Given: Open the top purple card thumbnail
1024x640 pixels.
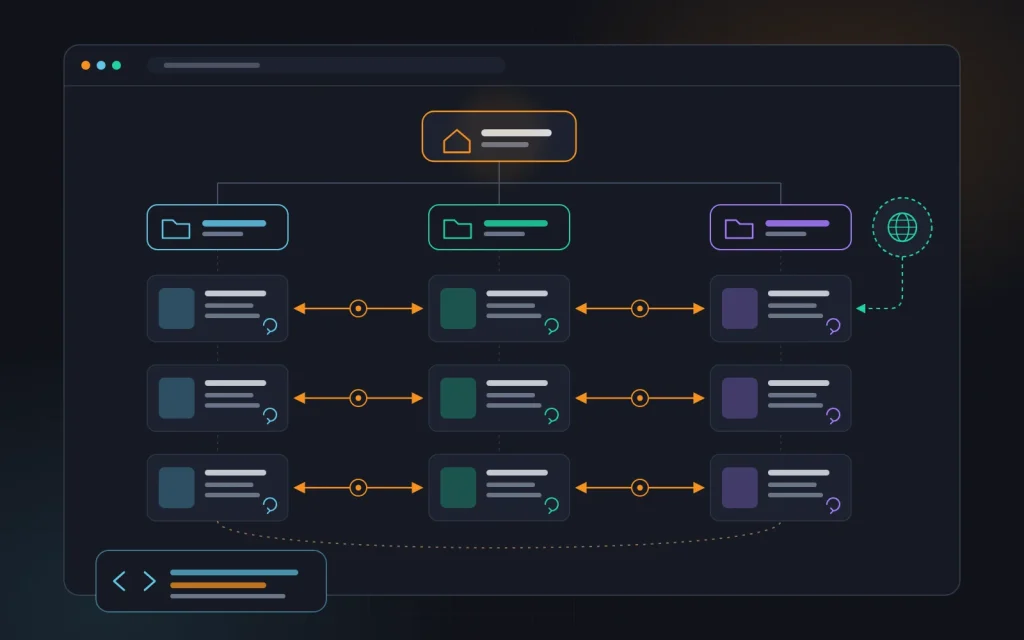Looking at the screenshot, I should [739, 308].
